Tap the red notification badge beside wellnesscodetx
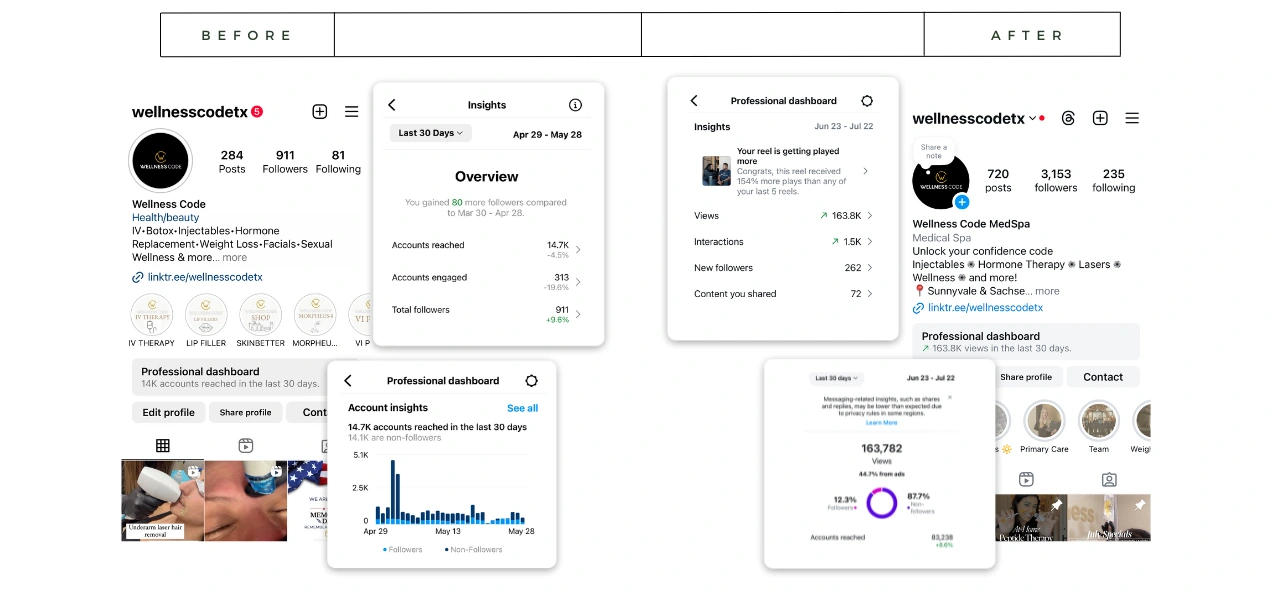Viewport: 1280px width, 600px height. [x=257, y=112]
